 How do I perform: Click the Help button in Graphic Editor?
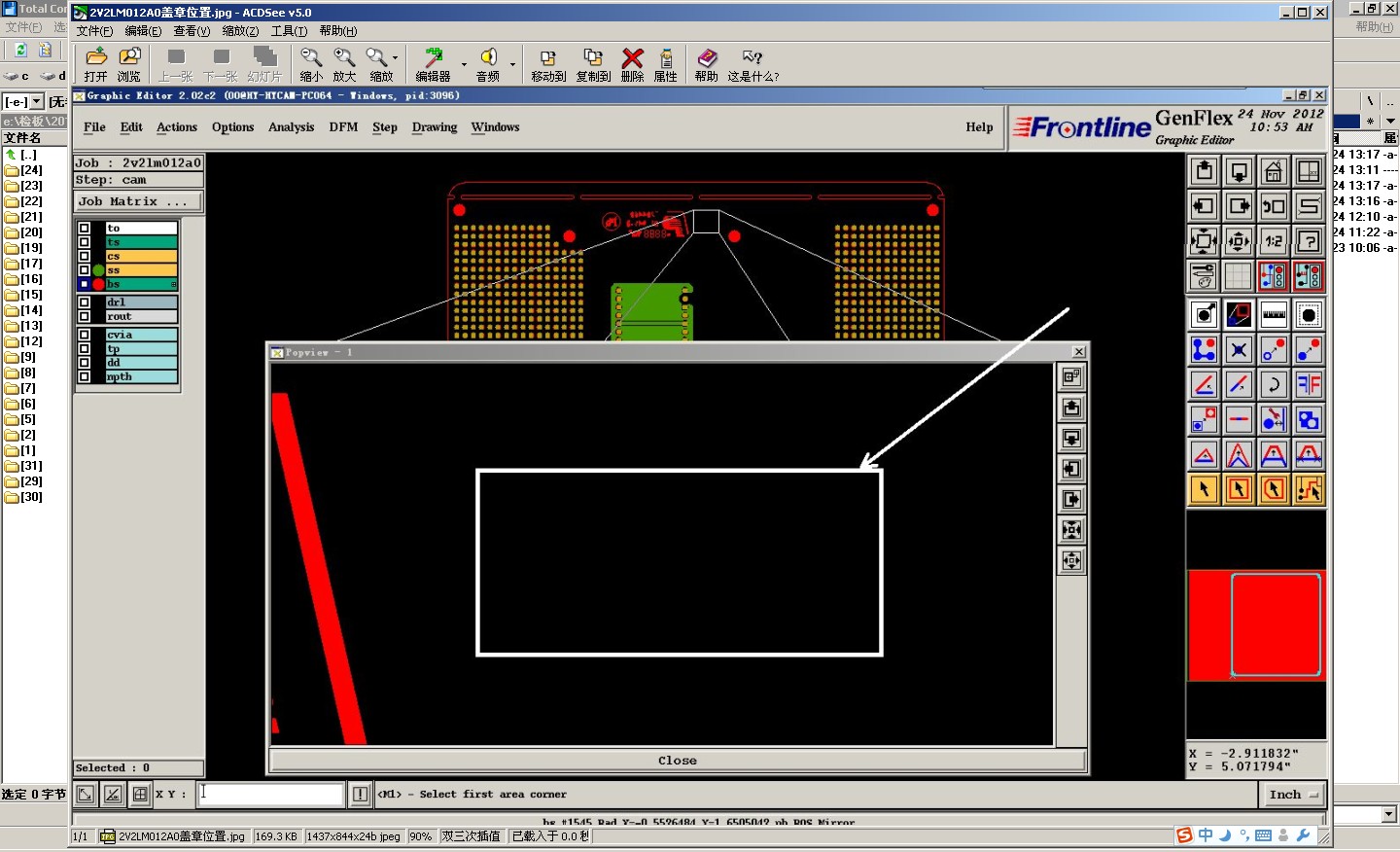click(x=979, y=127)
